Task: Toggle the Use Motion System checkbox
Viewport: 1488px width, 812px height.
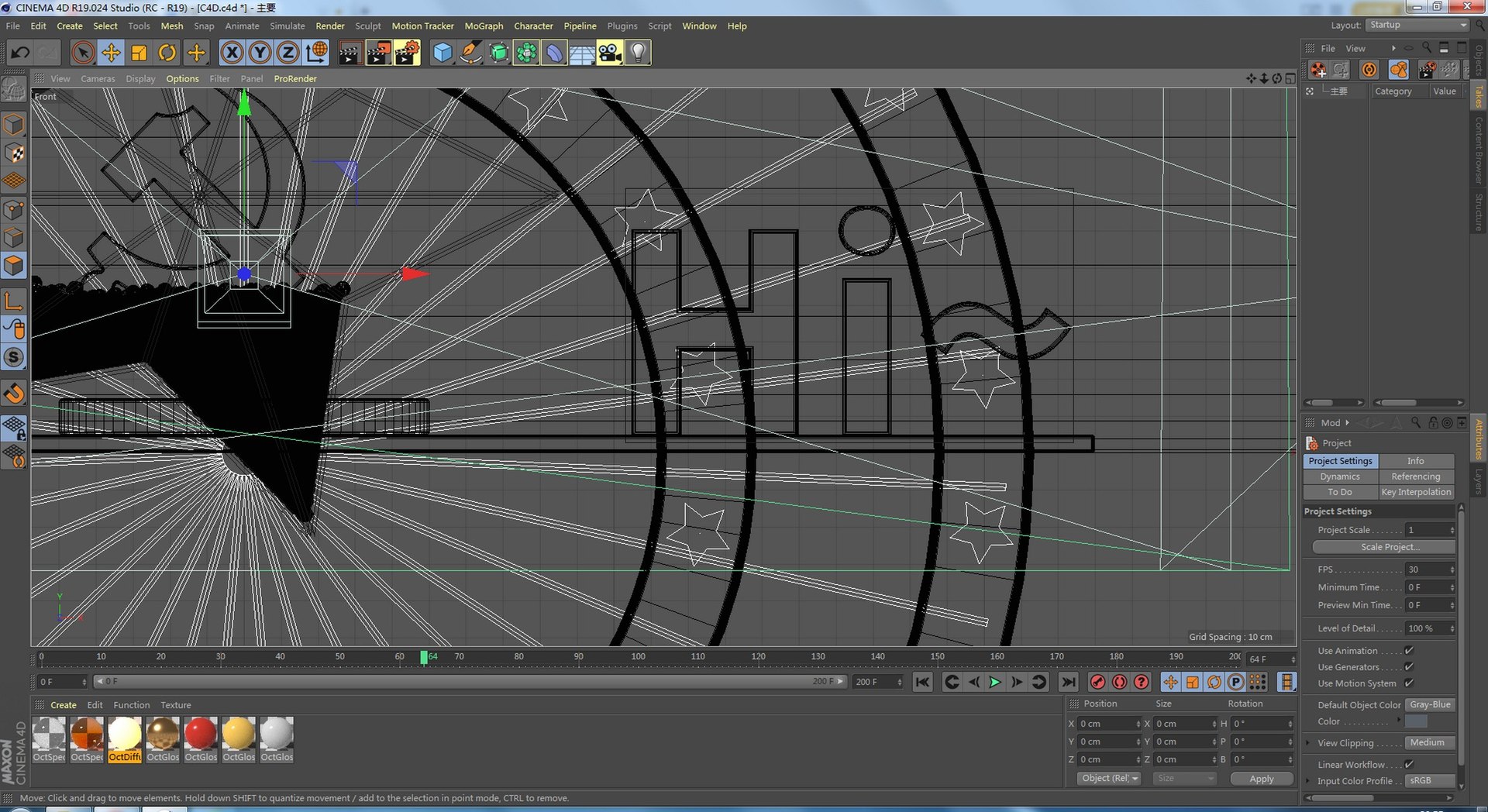Action: (1409, 683)
